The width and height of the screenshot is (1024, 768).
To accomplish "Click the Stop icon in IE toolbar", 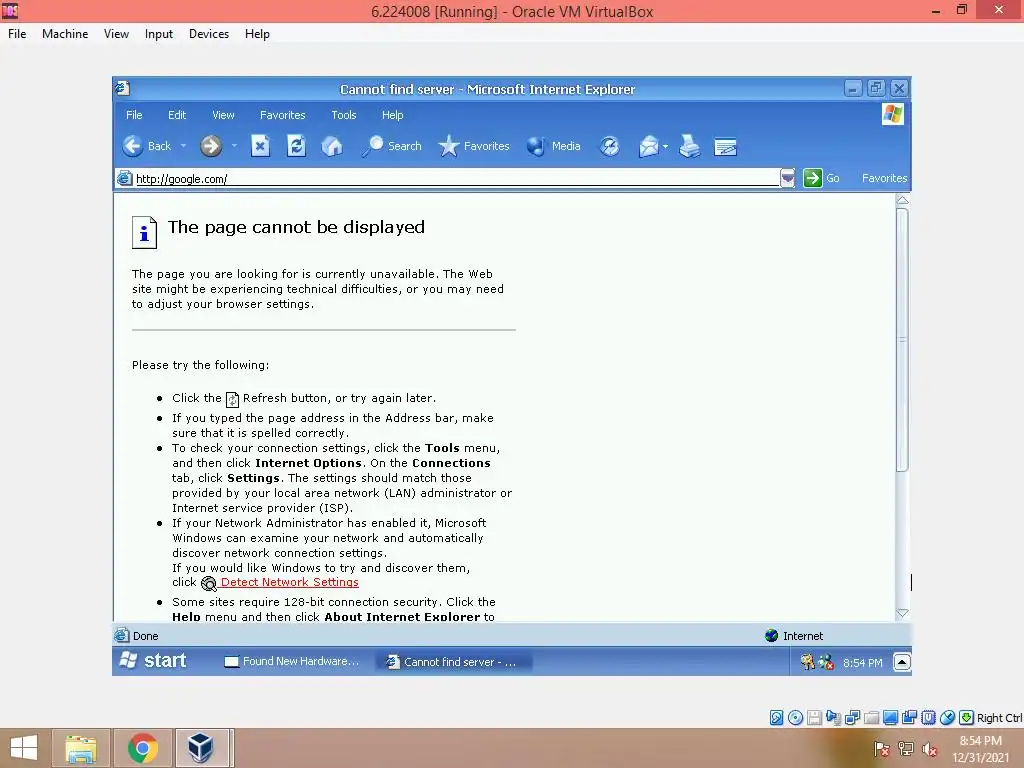I will click(x=260, y=146).
